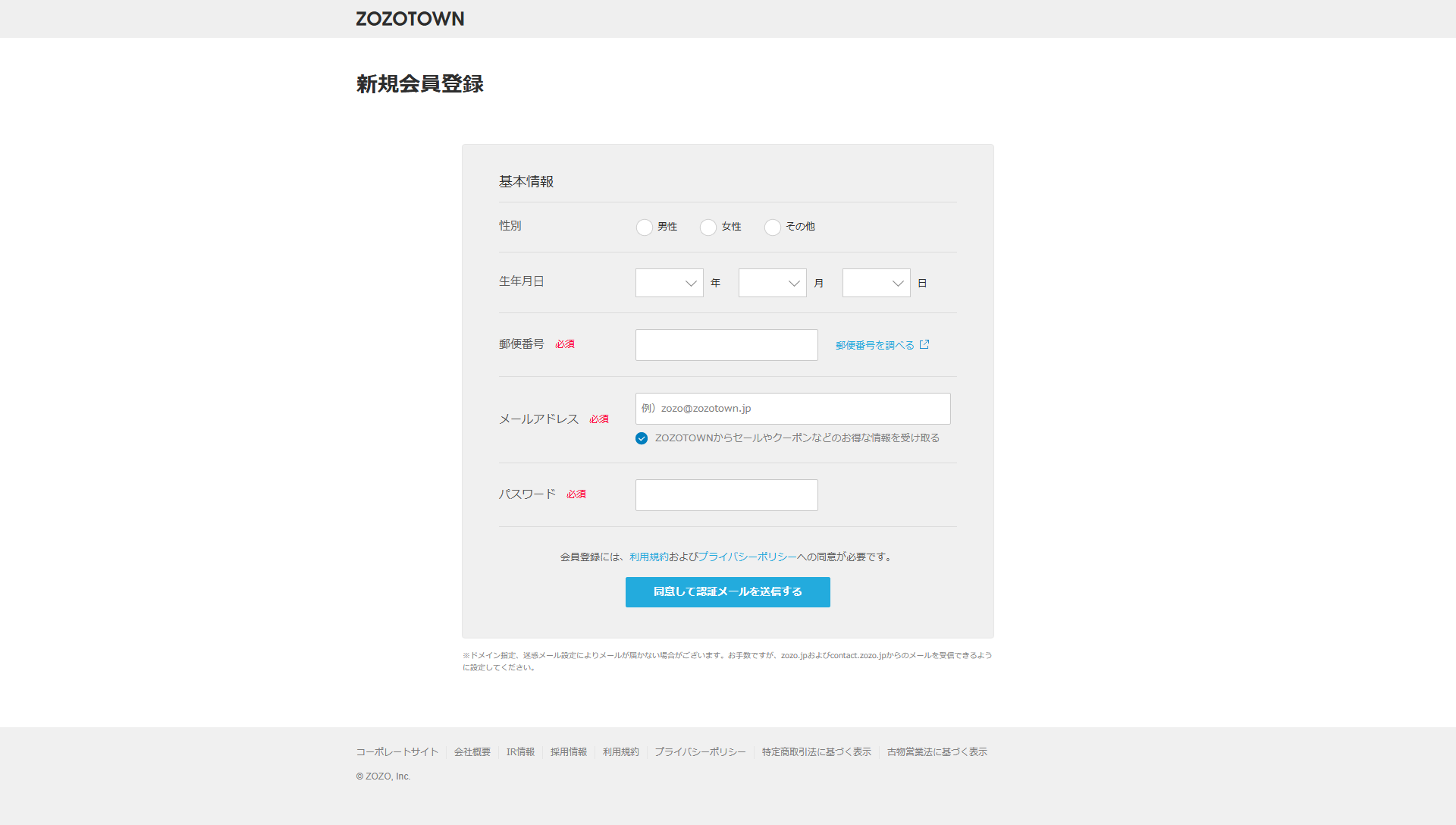The height and width of the screenshot is (825, 1456).
Task: Focus the 郵便番号 input field
Action: (726, 345)
